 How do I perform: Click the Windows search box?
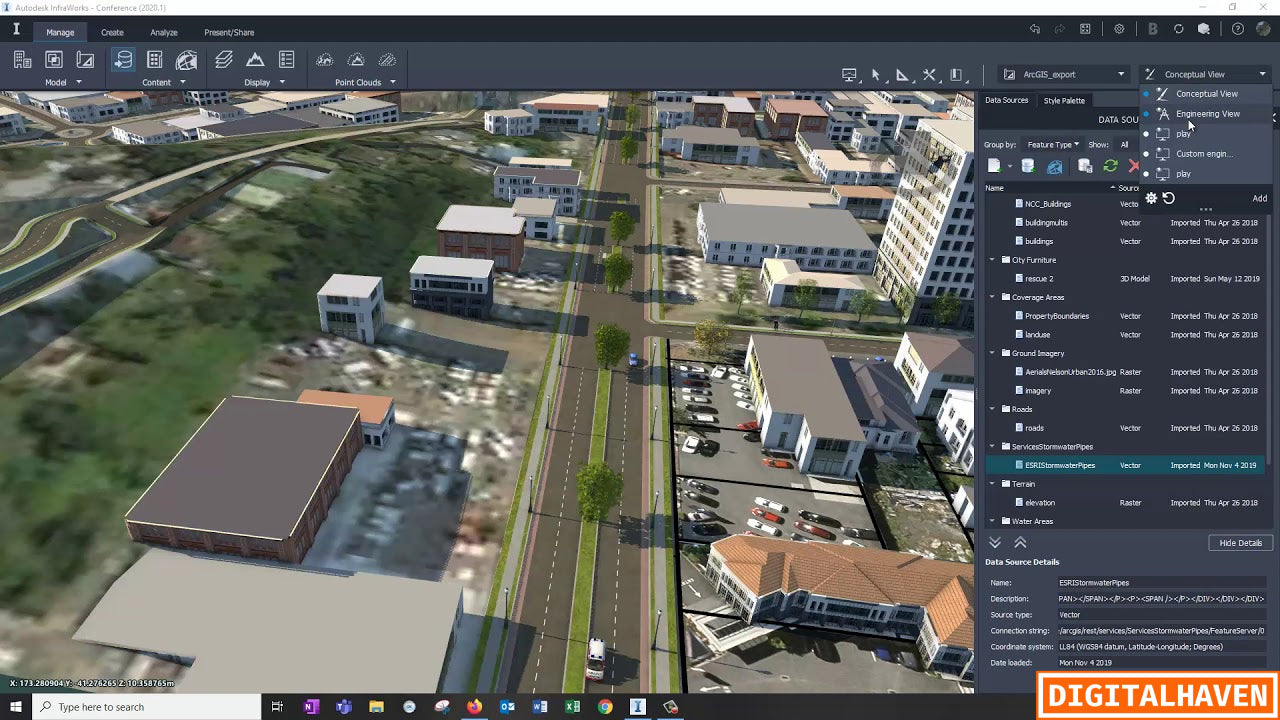coord(147,707)
